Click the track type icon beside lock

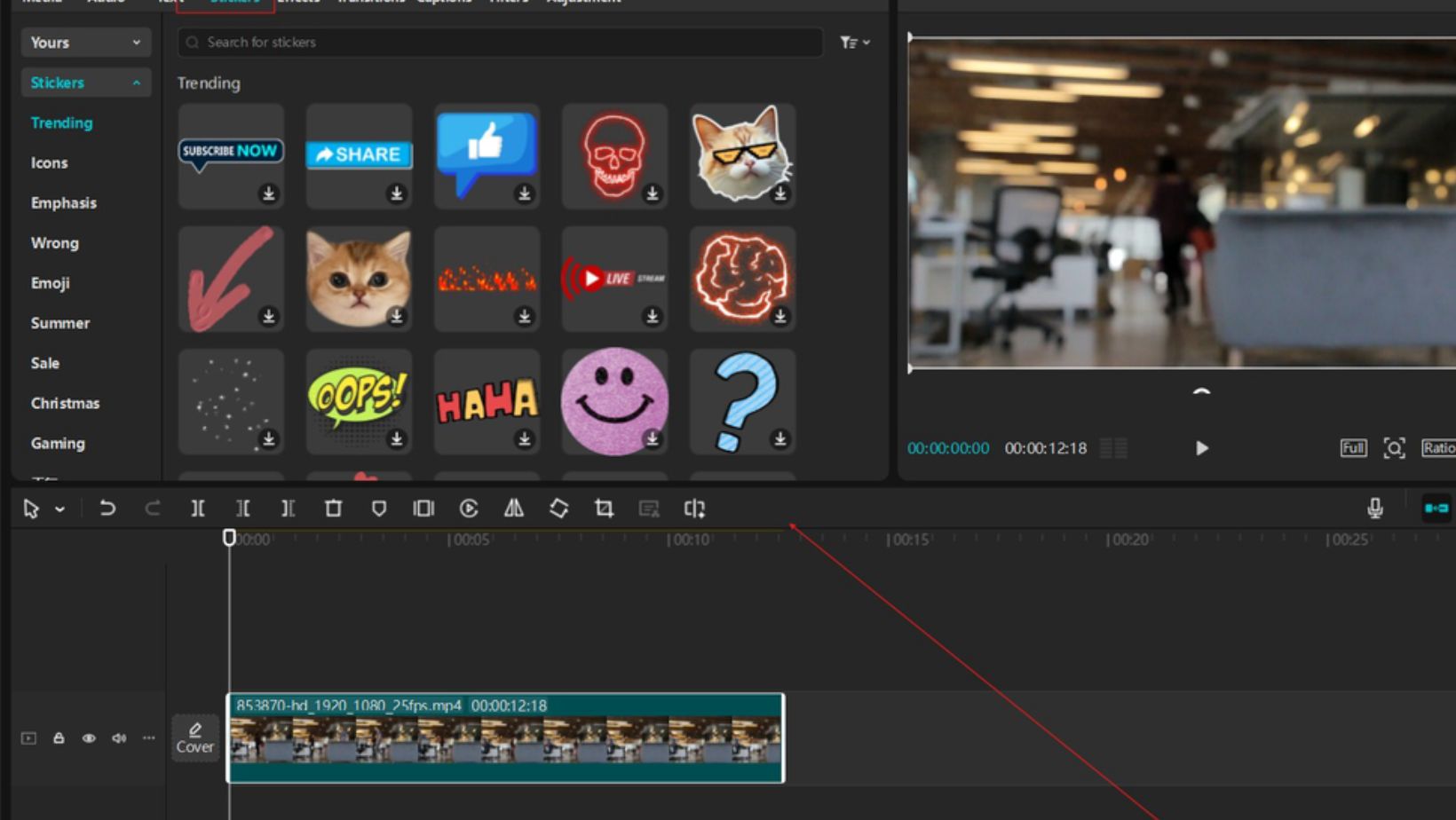click(28, 738)
